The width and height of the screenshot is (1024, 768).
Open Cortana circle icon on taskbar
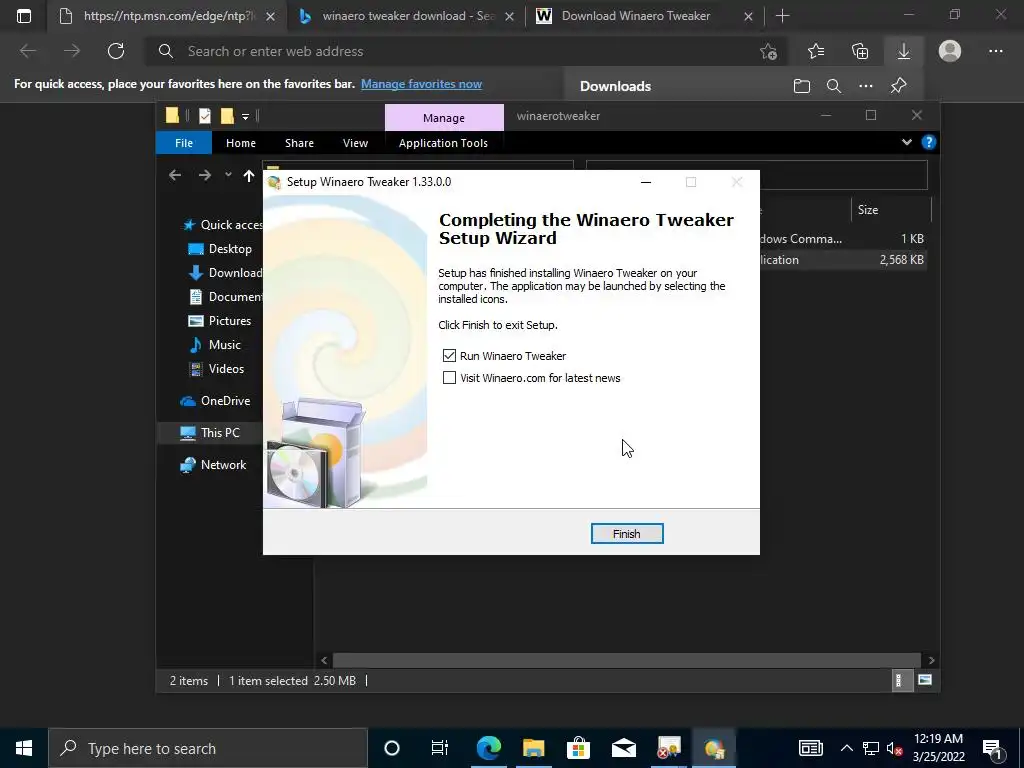coord(392,748)
